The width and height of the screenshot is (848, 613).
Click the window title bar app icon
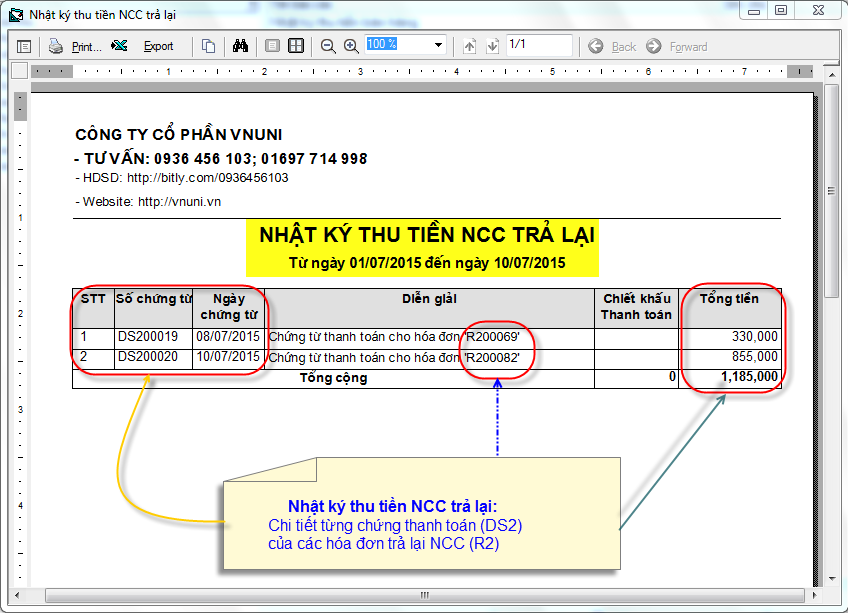pos(16,14)
